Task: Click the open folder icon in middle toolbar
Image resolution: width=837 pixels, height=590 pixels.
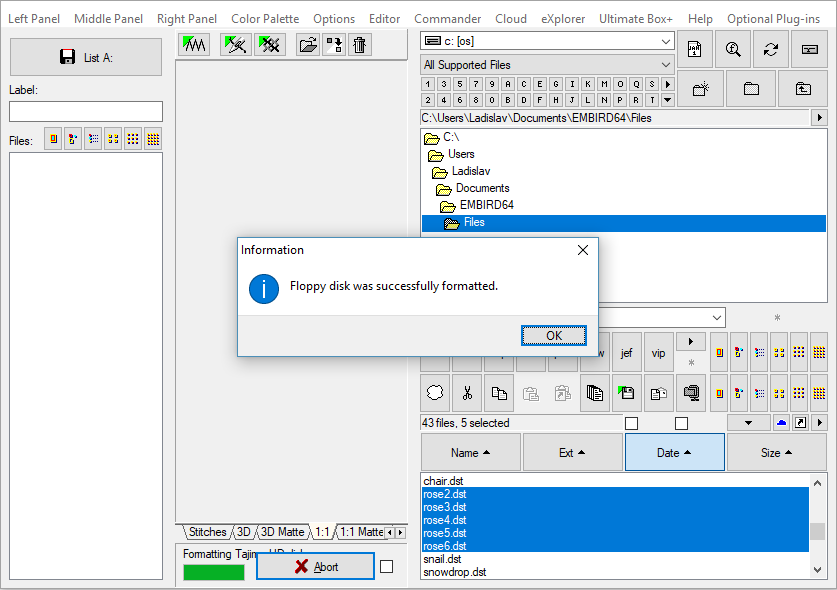Action: tap(308, 44)
